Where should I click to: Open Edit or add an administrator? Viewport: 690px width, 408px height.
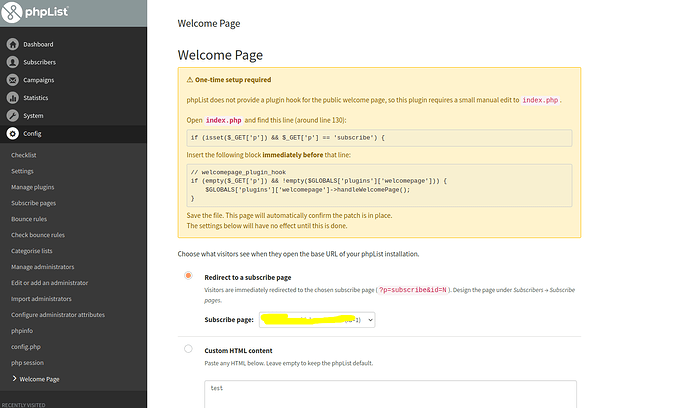tap(50, 283)
